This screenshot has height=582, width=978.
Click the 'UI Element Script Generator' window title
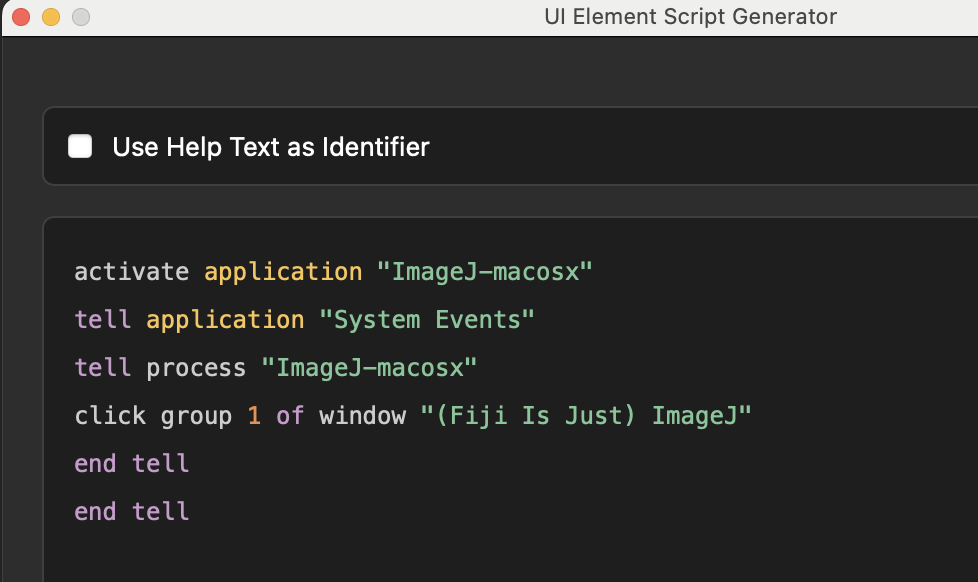[x=690, y=17]
